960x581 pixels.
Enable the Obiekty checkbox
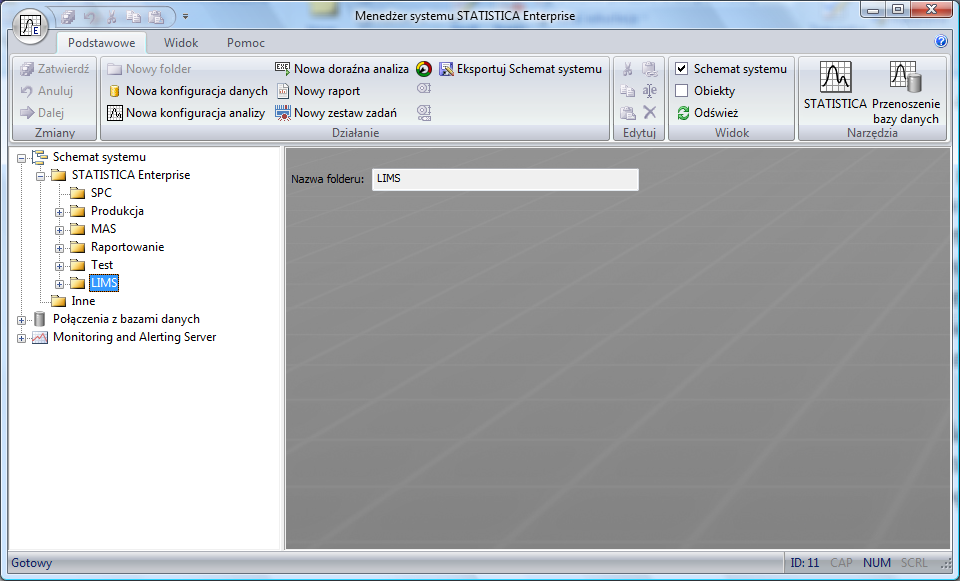(x=681, y=91)
